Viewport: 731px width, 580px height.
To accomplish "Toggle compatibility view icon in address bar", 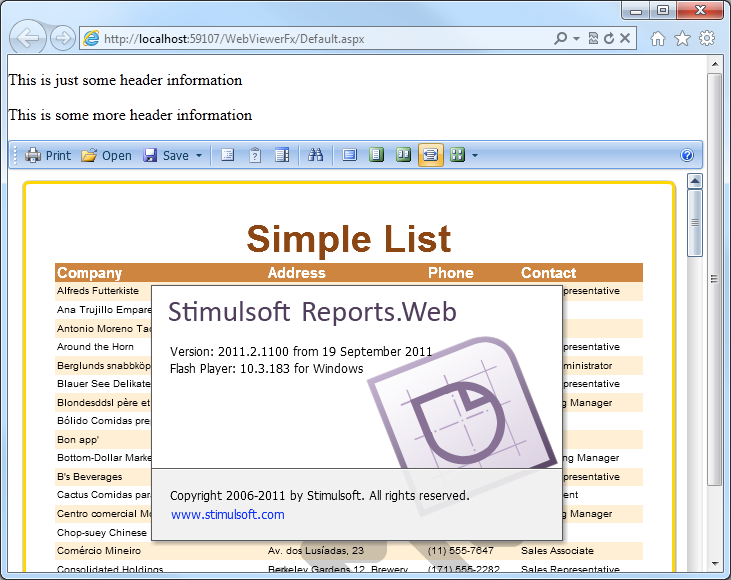I will (593, 38).
